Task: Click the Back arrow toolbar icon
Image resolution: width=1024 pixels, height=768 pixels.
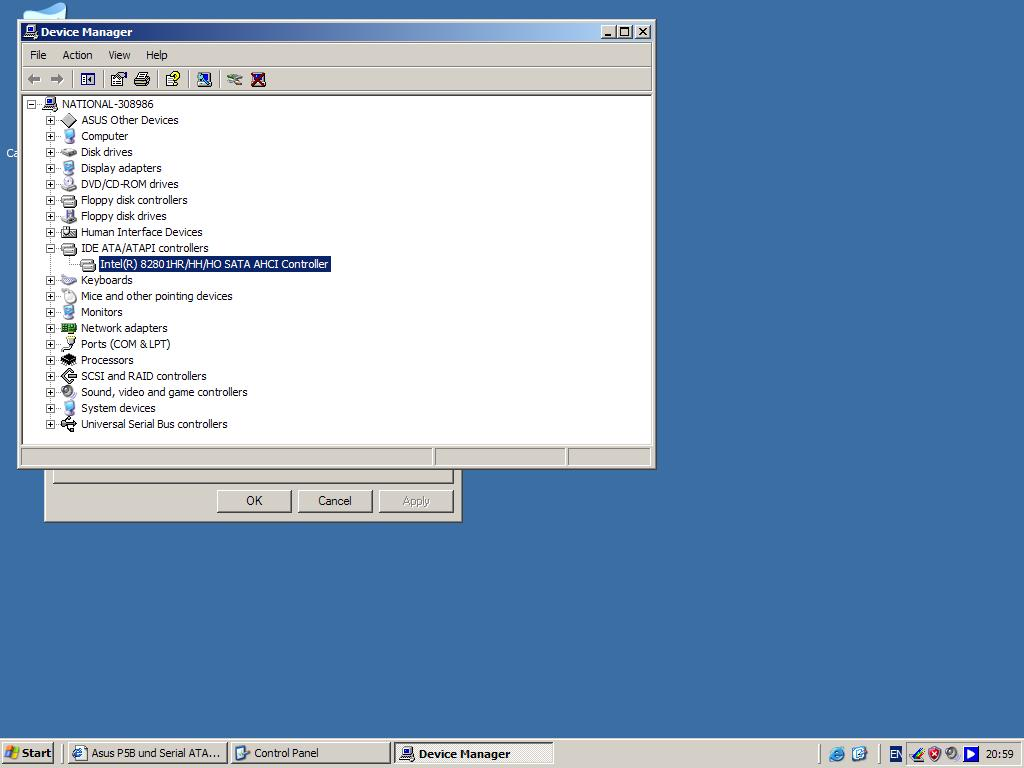Action: 34,80
